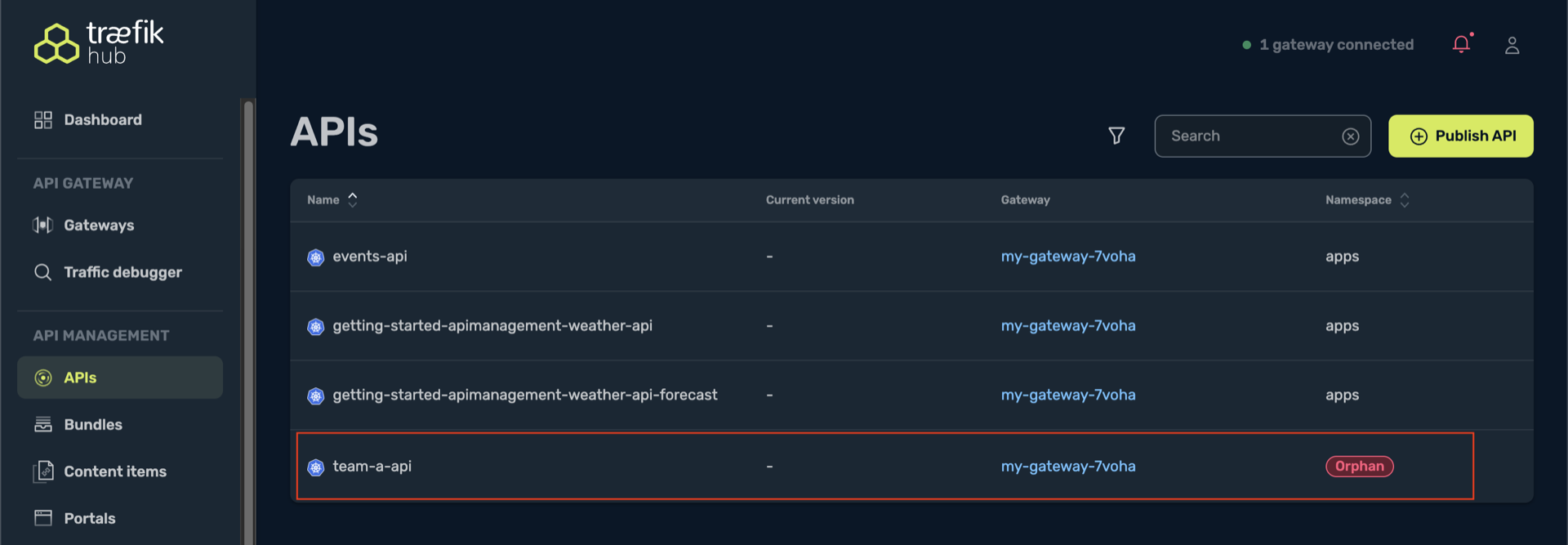This screenshot has width=1568, height=545.
Task: Open the user account menu
Action: click(1512, 45)
